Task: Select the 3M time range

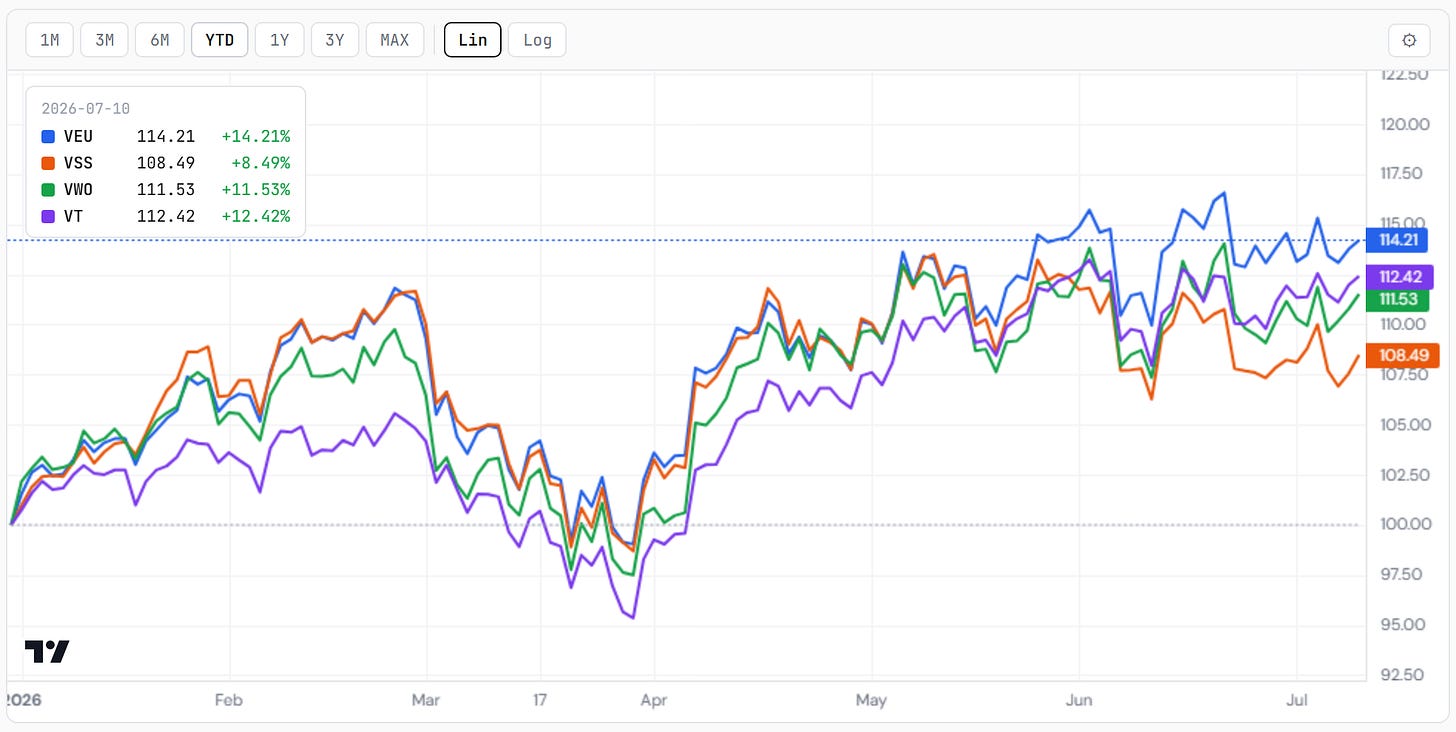Action: [104, 40]
